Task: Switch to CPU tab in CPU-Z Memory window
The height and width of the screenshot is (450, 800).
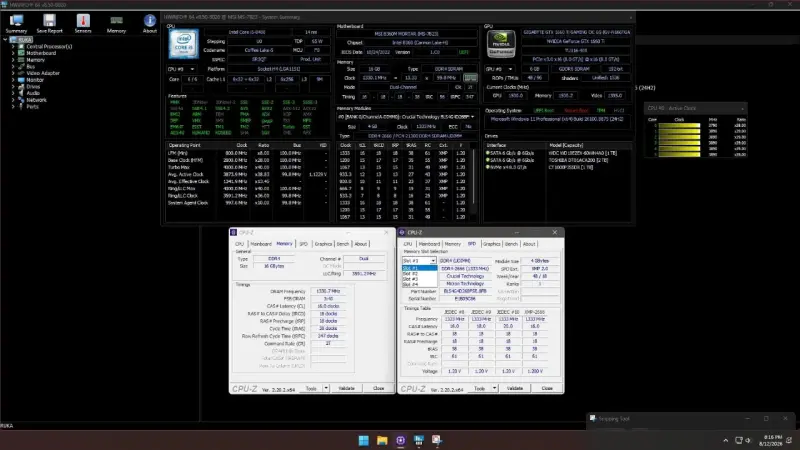Action: tap(239, 244)
